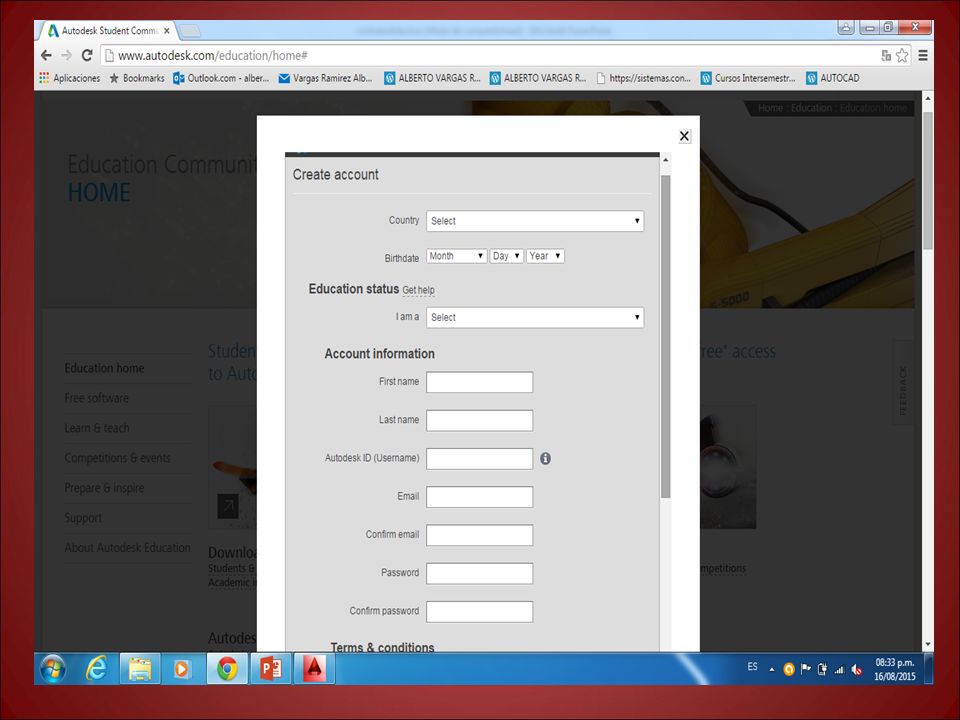960x720 pixels.
Task: Click the volume tray icon
Action: pyautogui.click(x=857, y=670)
